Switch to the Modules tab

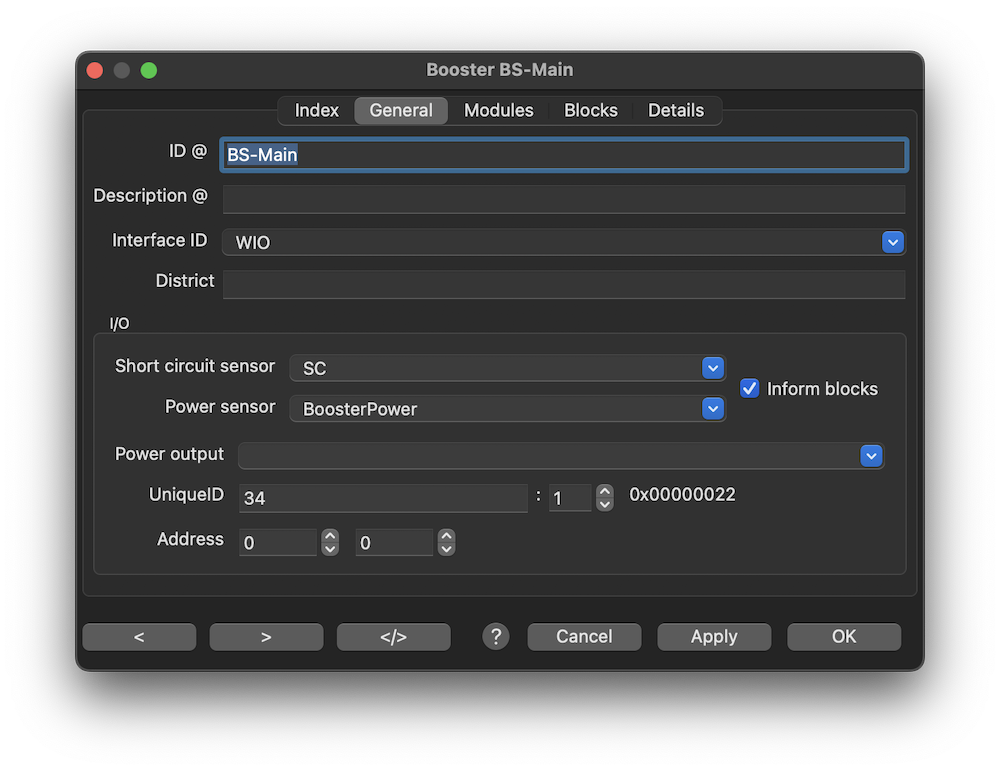498,111
